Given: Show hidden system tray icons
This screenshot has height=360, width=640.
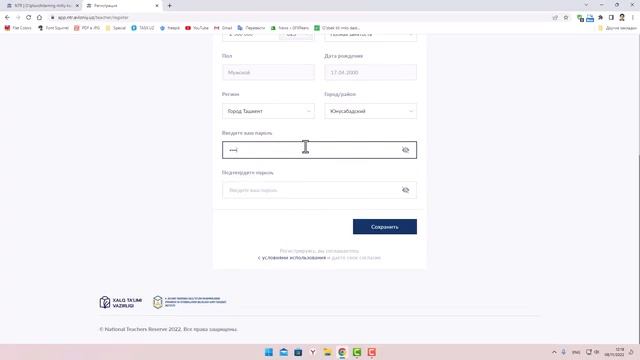Looking at the screenshot, I should 554,352.
